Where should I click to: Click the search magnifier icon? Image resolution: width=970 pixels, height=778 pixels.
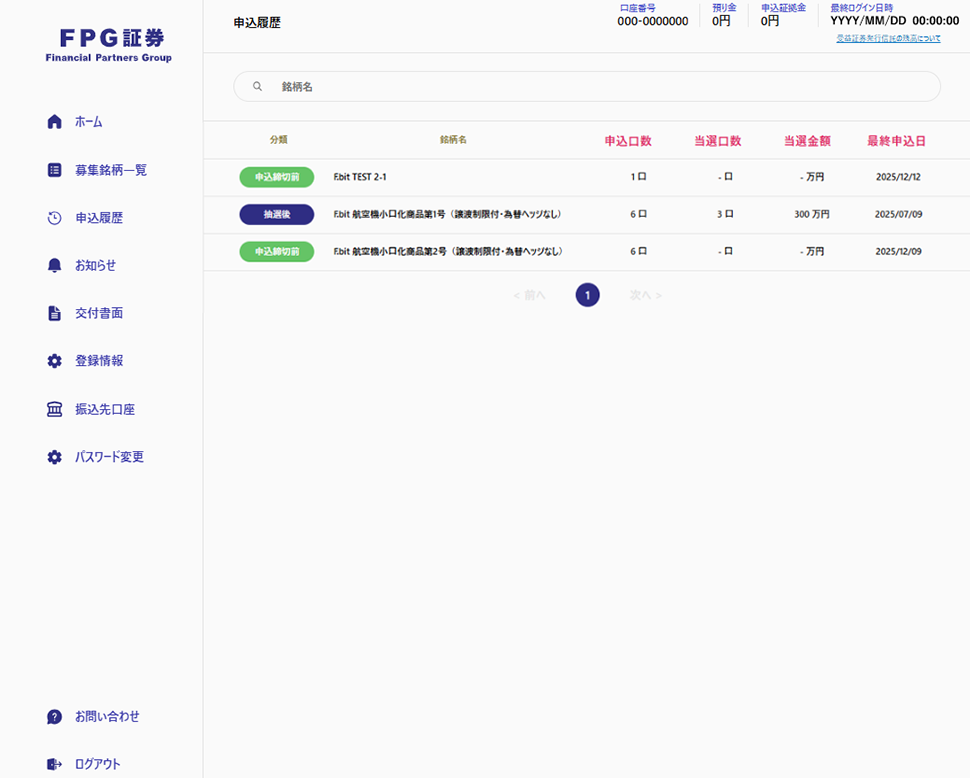point(257,87)
